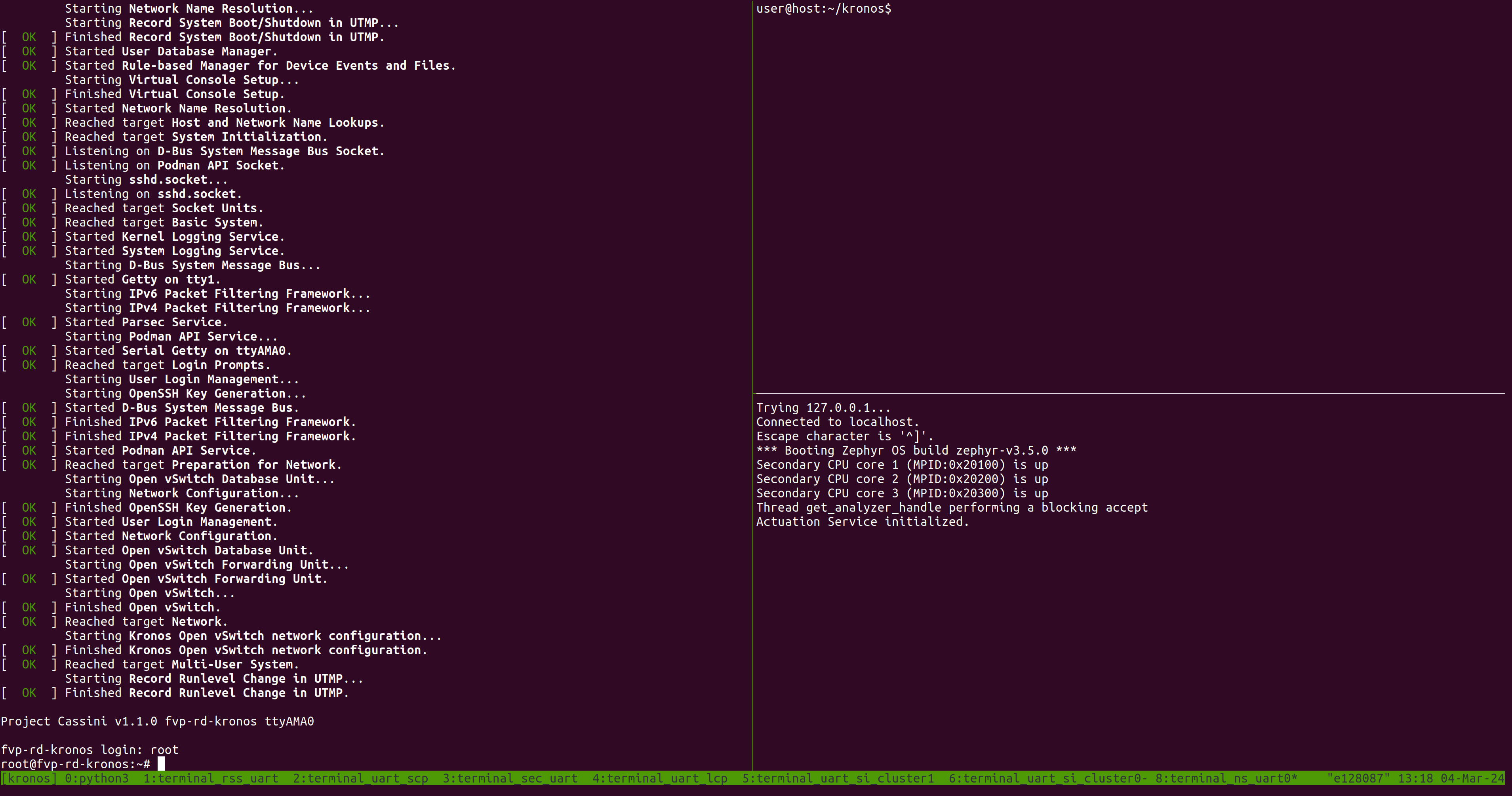
Task: Click 'Reached target System Initialization.' line
Action: coord(196,137)
